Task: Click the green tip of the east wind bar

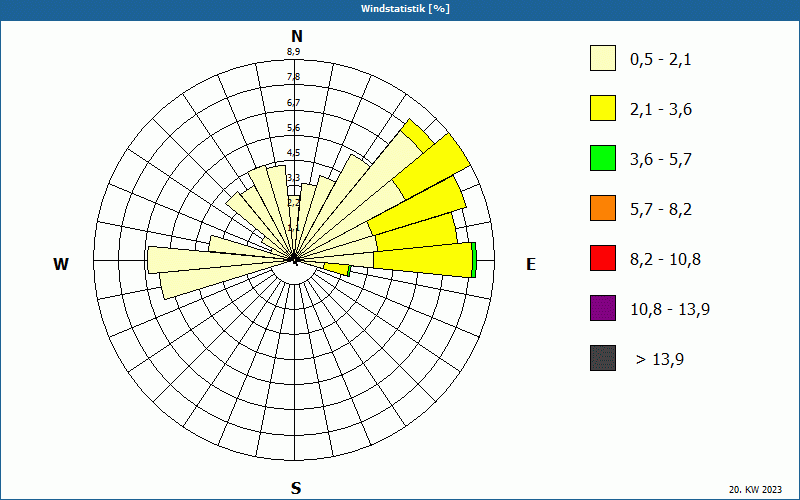Action: [x=473, y=260]
